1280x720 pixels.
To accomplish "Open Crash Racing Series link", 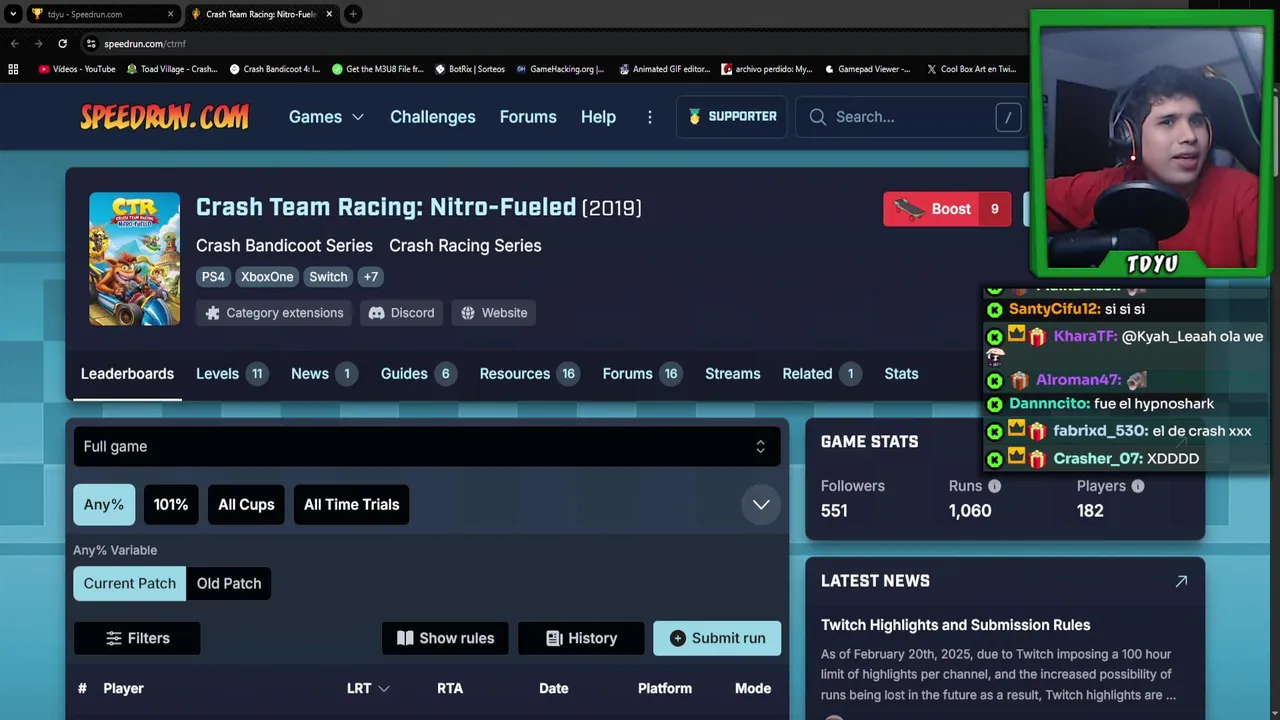I will tap(465, 246).
